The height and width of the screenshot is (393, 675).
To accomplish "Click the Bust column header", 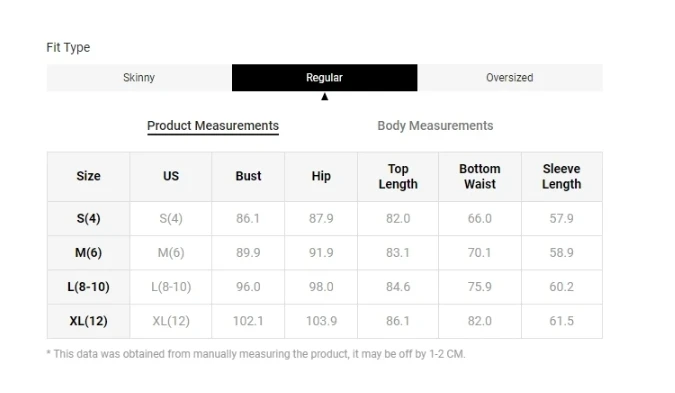I will coord(248,176).
